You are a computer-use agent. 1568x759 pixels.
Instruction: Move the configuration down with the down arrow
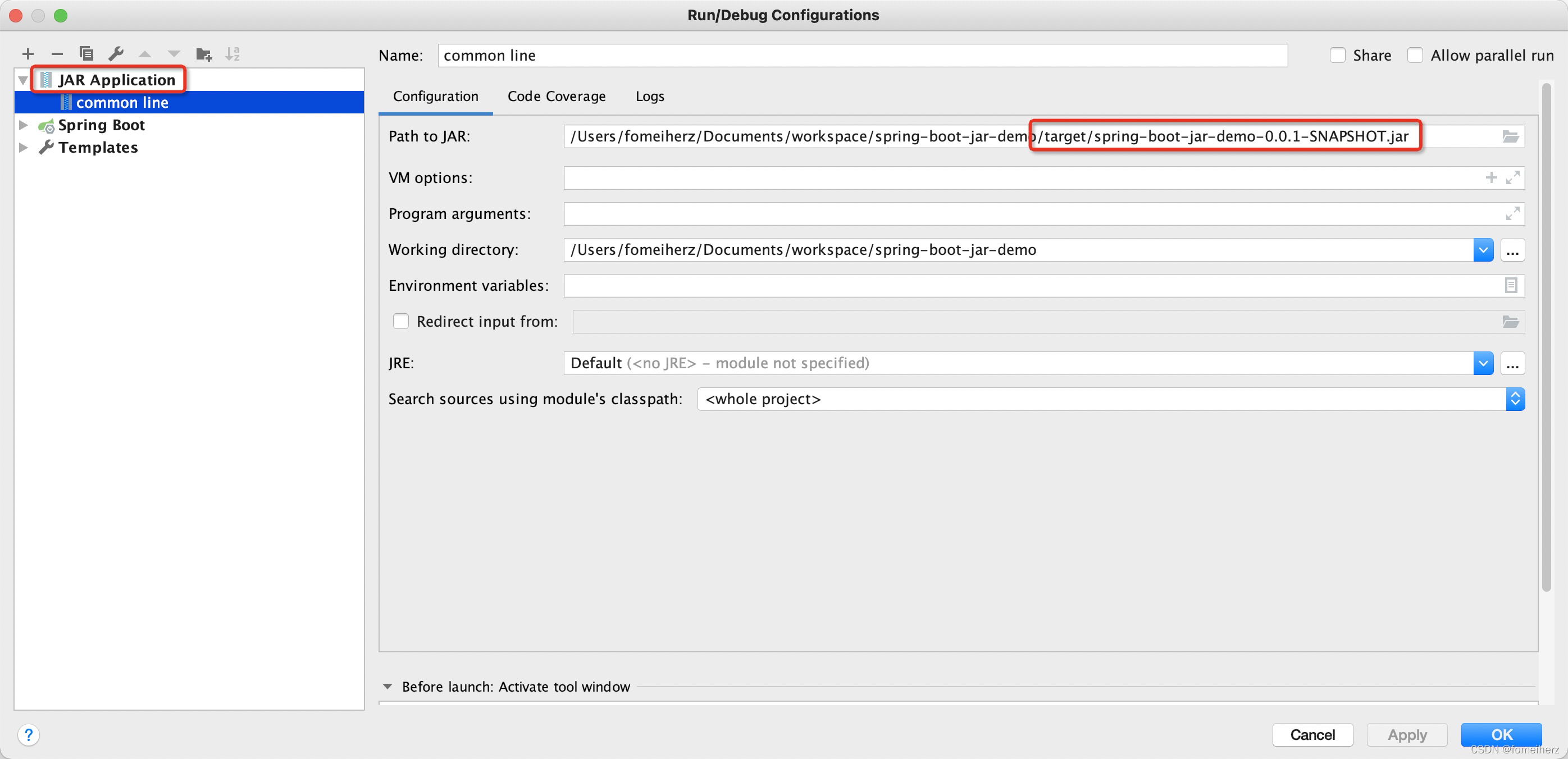click(x=174, y=54)
